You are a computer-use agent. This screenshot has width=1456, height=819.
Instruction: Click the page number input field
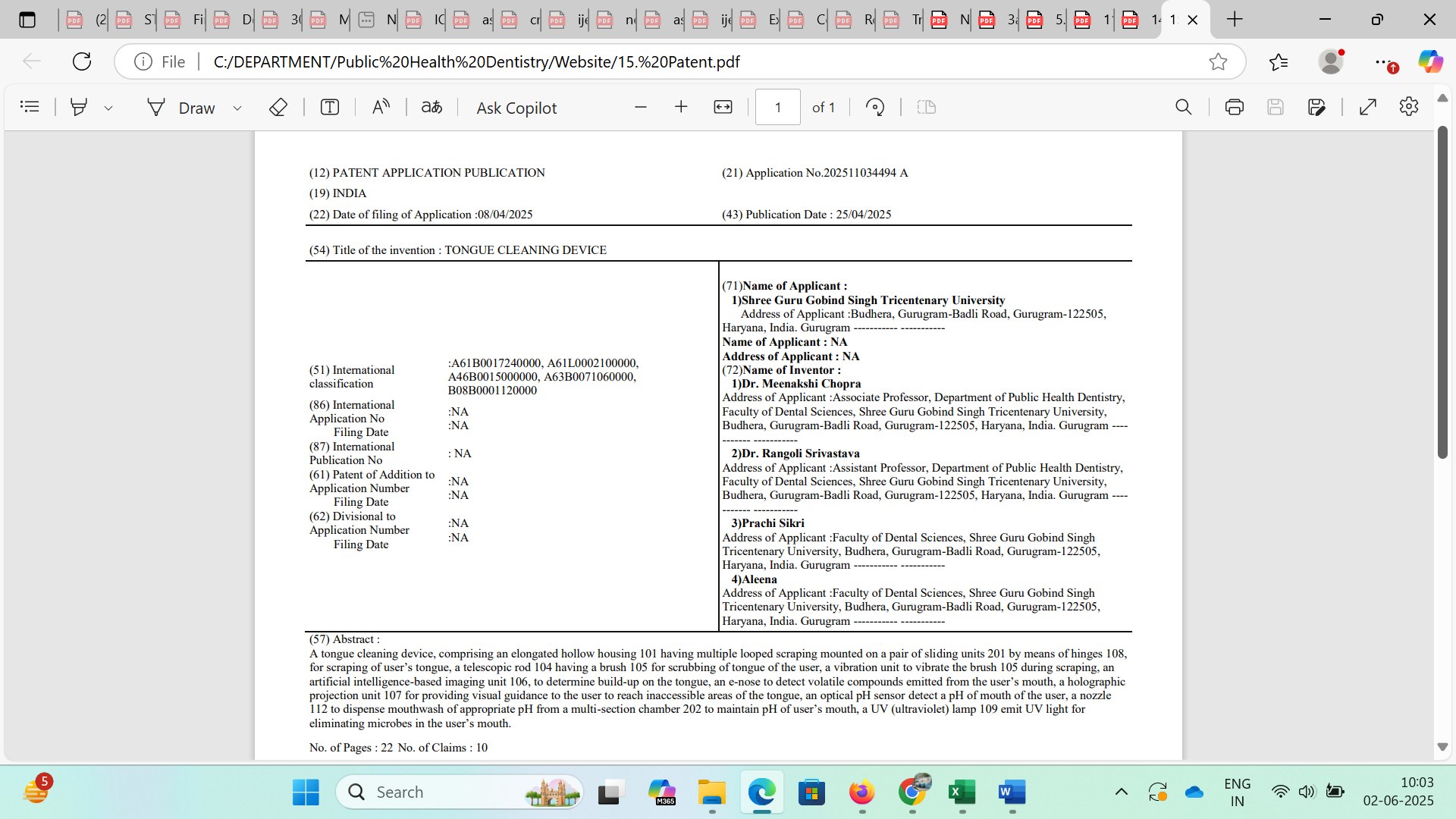pos(777,107)
